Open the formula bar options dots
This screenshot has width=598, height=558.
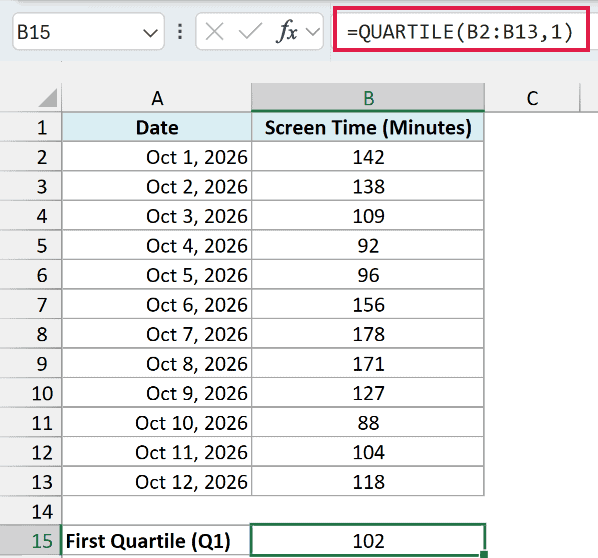tap(180, 32)
